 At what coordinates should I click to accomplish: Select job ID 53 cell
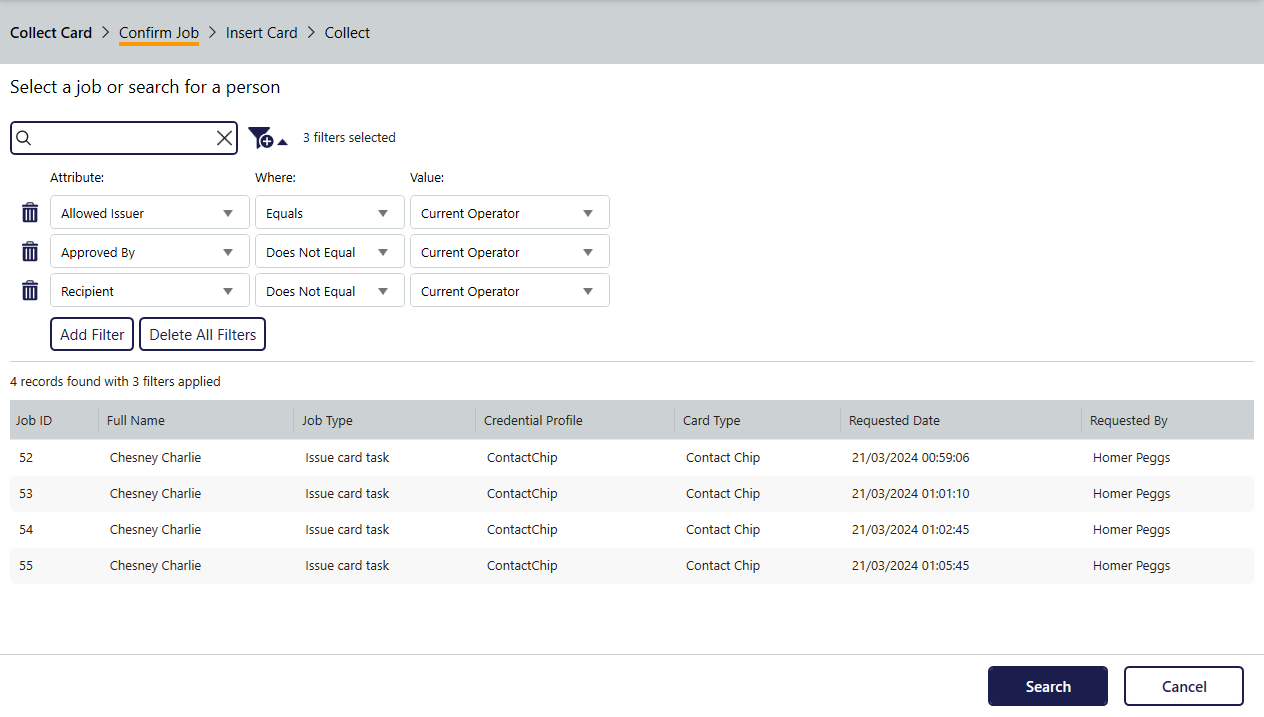26,493
